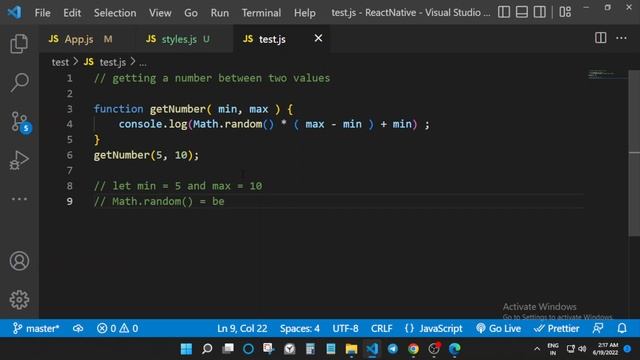Close the test.js tab
640x360 pixels.
(x=318, y=38)
